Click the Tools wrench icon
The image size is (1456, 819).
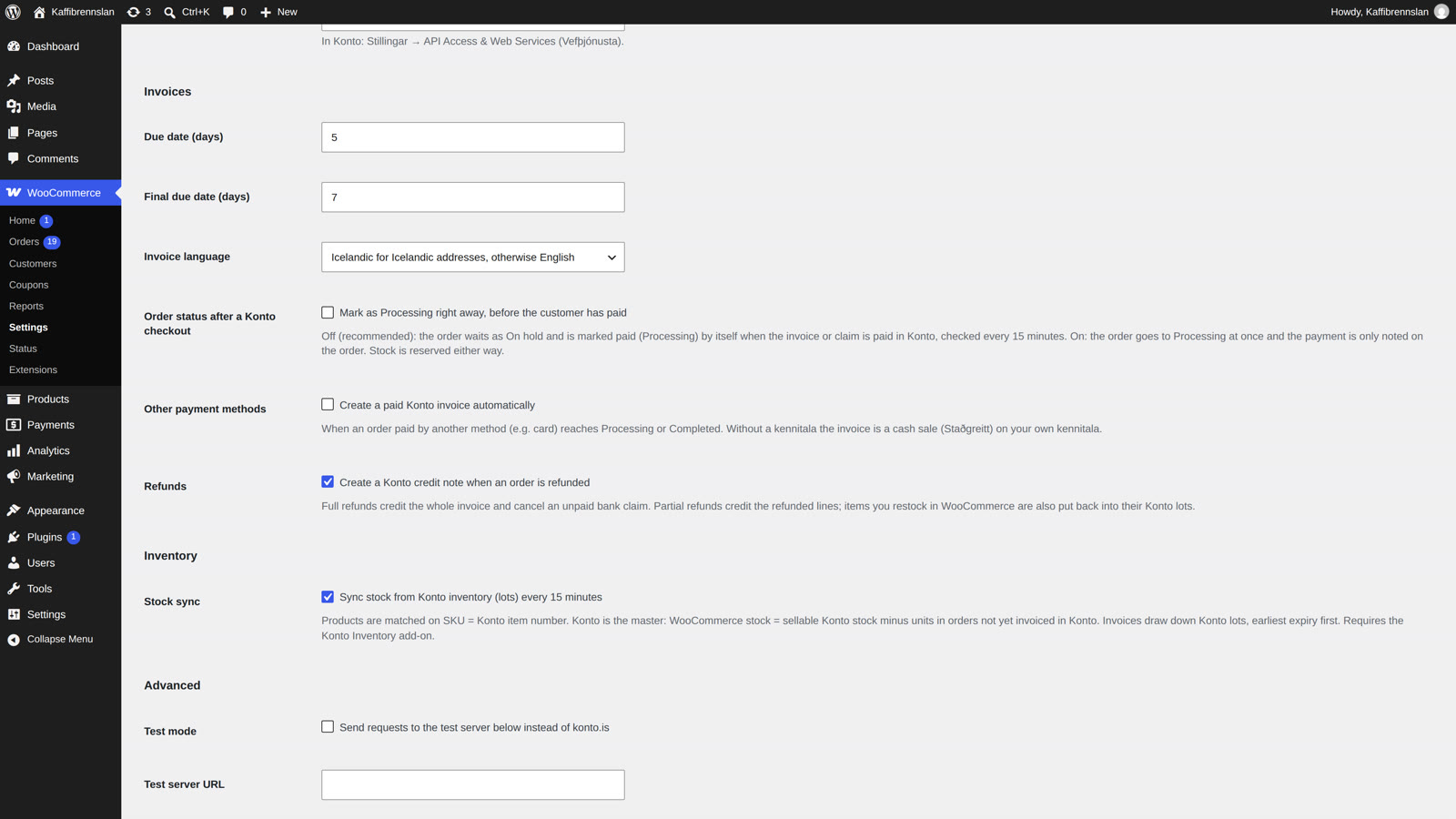point(14,589)
